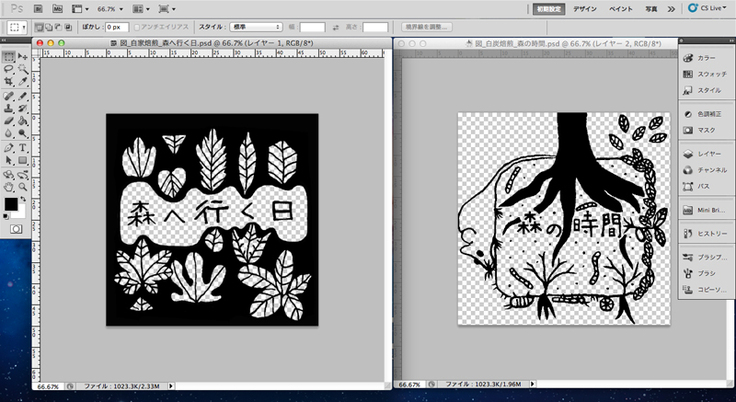
Task: Launch Bridge from the Br icon
Action: [x=35, y=7]
